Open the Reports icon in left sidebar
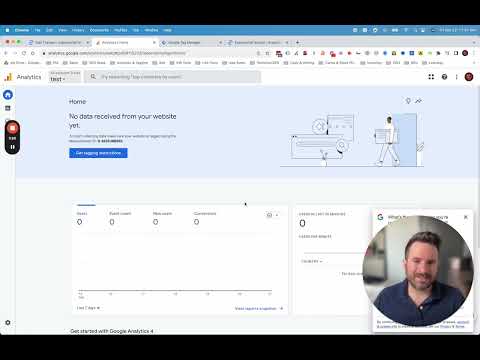 click(x=8, y=108)
